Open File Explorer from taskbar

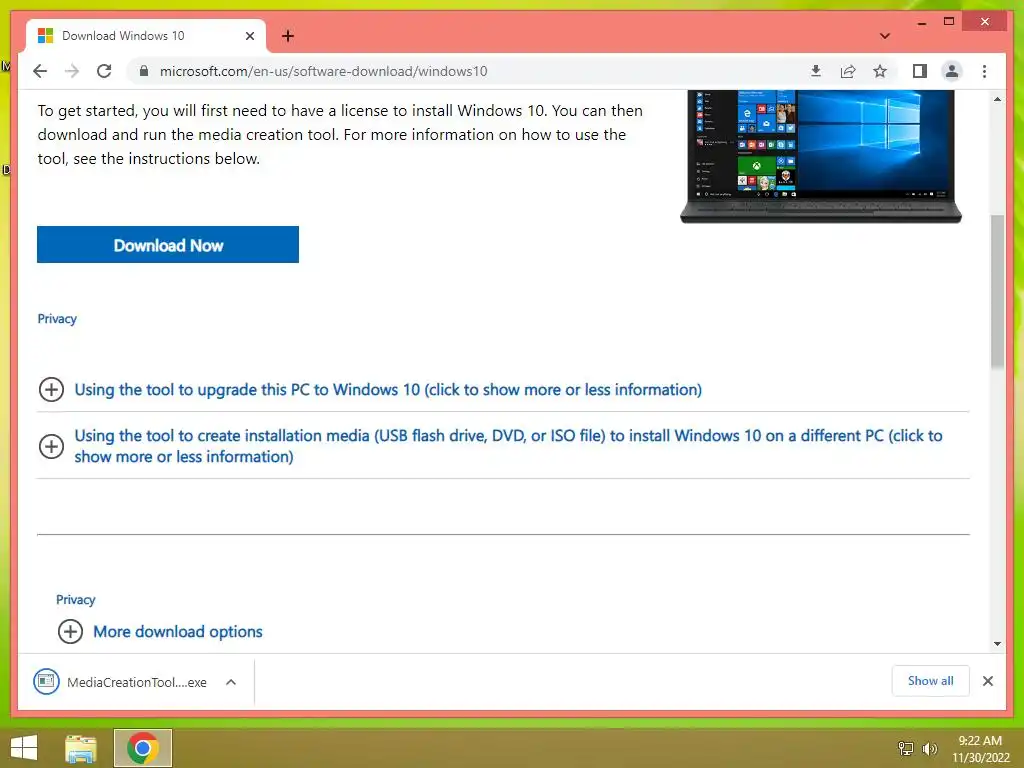pyautogui.click(x=81, y=748)
